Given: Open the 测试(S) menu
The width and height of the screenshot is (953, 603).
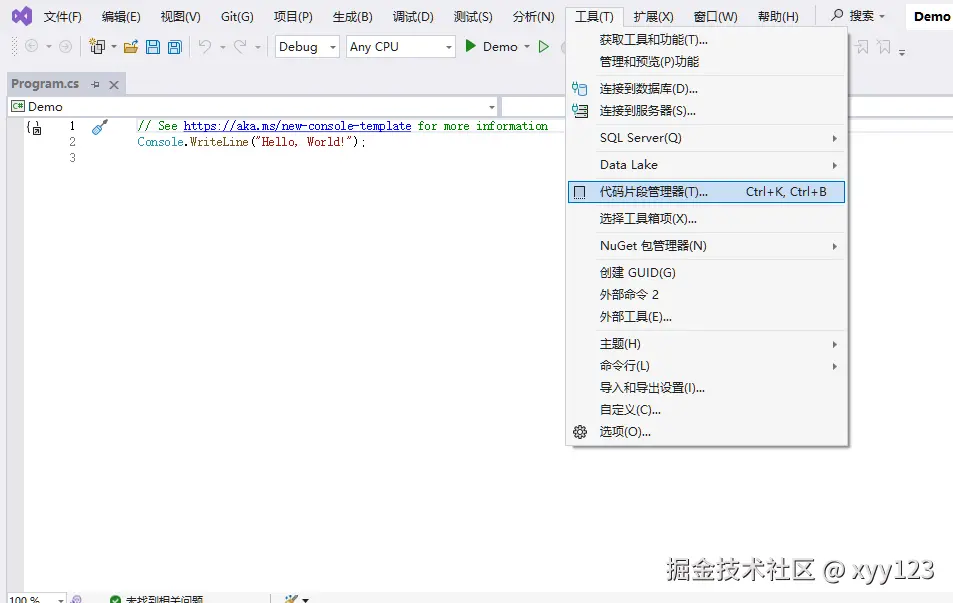Looking at the screenshot, I should pos(473,16).
